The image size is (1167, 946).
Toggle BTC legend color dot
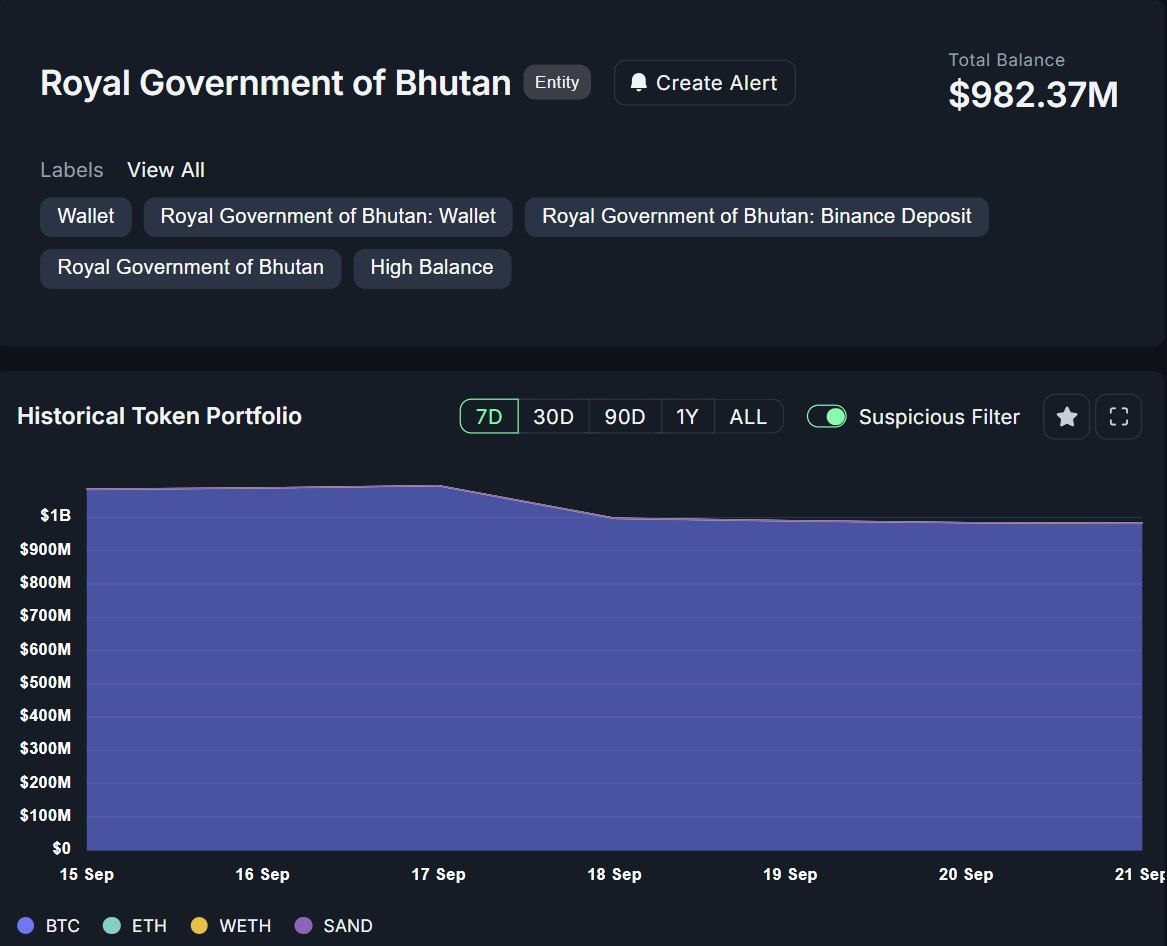[27, 926]
